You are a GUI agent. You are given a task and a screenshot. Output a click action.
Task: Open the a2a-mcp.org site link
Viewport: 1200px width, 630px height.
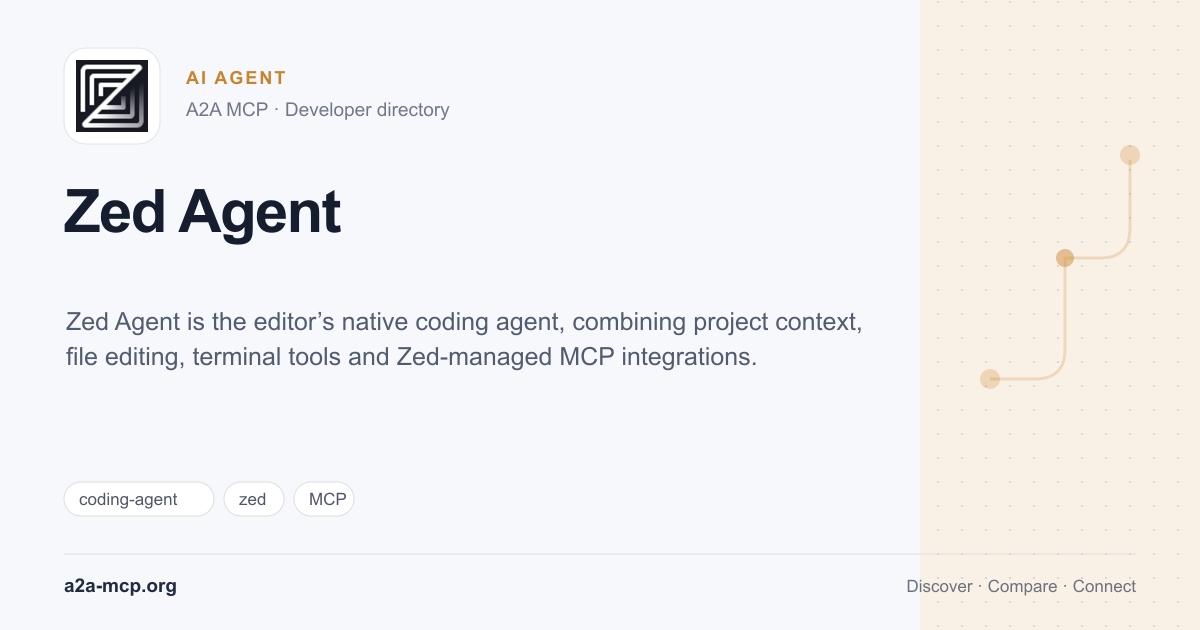120,586
